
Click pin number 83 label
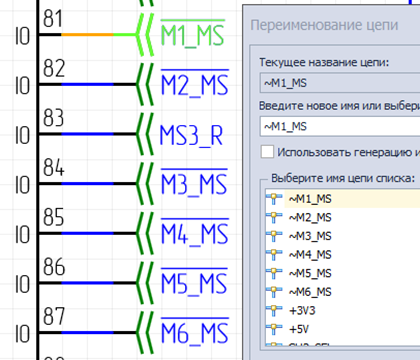[53, 118]
